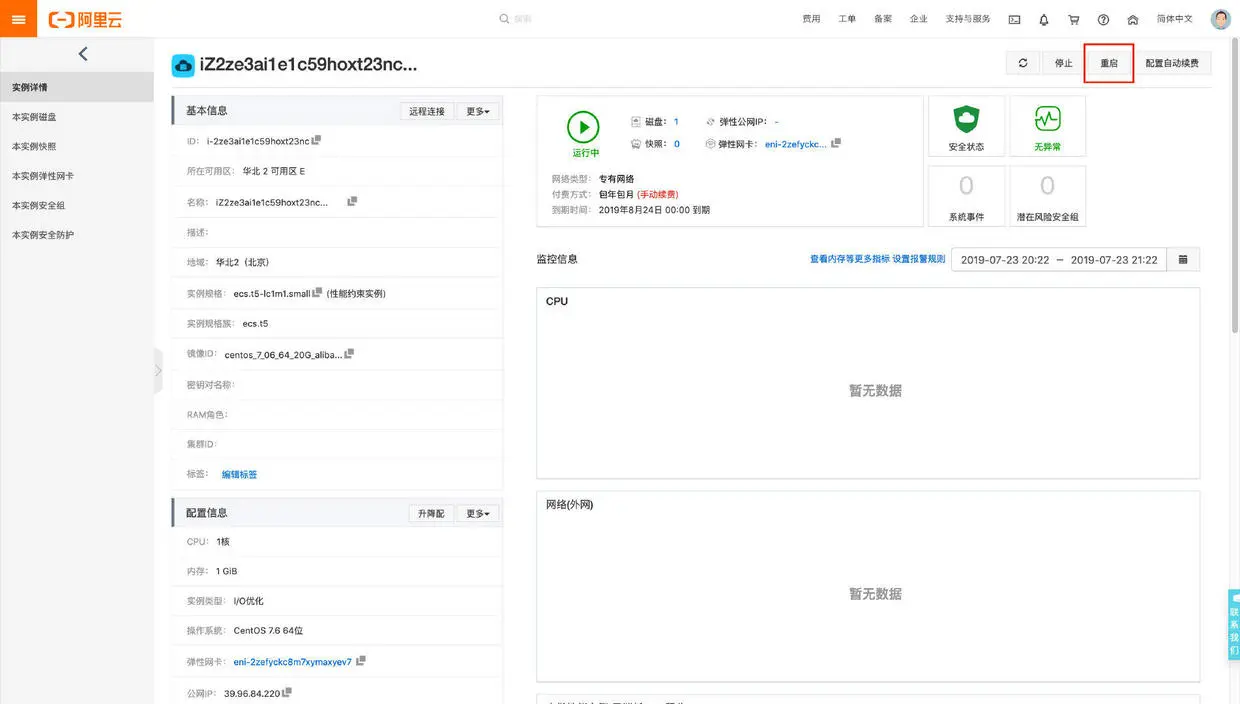Image resolution: width=1240 pixels, height=704 pixels.
Task: Copy the 实例规格 ecs.t5-lc1m1.small value
Action: pyautogui.click(x=318, y=292)
